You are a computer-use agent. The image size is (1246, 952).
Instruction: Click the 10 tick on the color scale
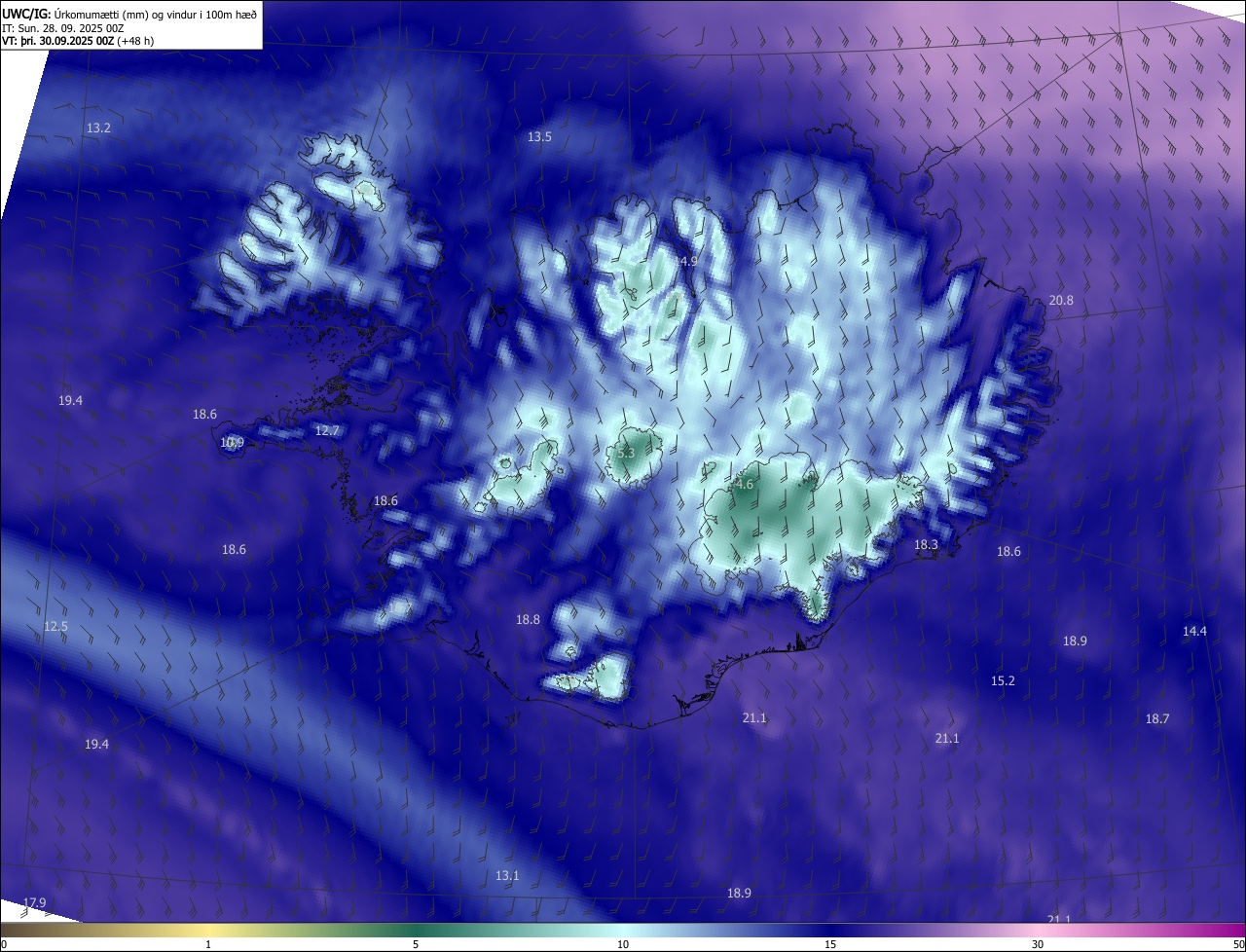point(623,944)
